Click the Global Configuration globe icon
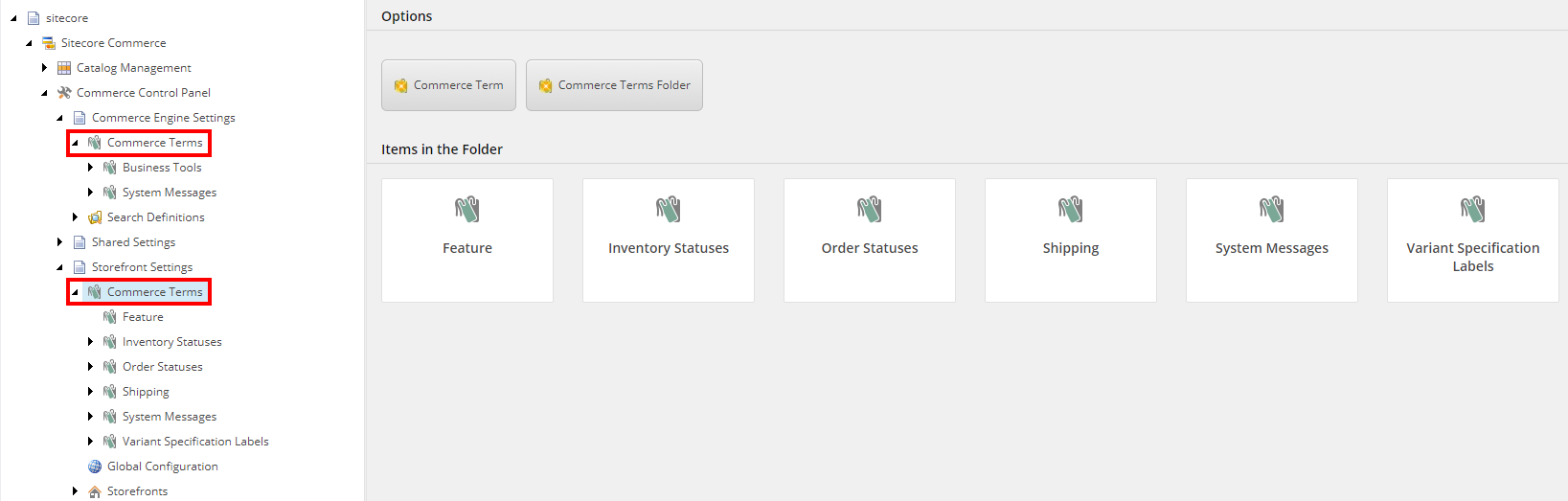The image size is (1568, 501). coord(95,467)
